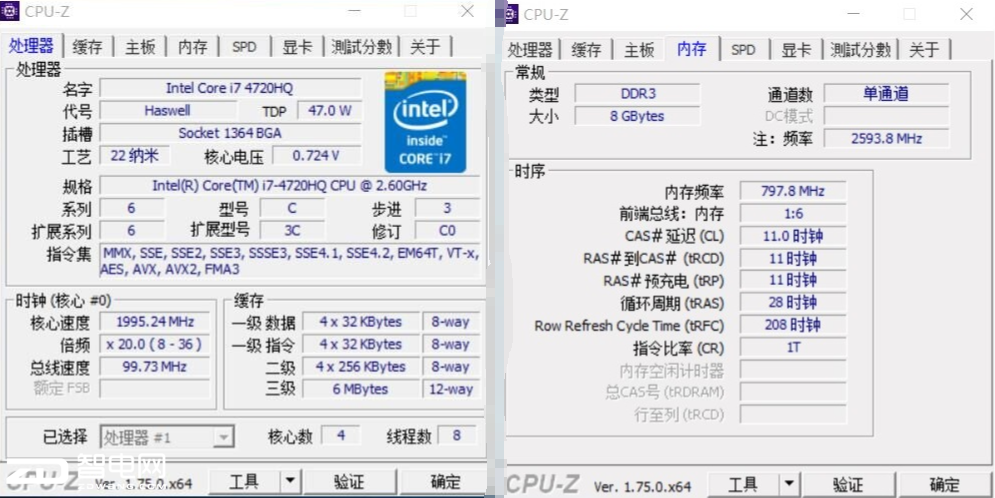Expand 工具 dropdown arrow in right window

pos(789,485)
